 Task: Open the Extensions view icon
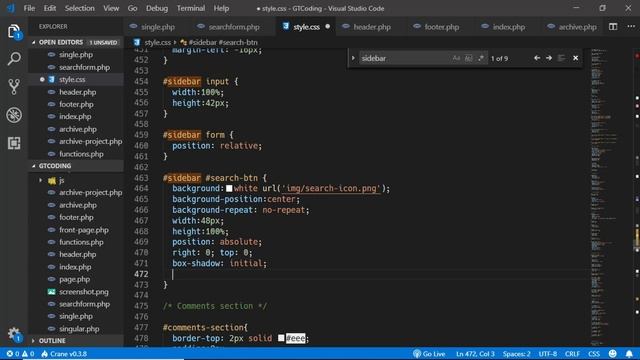[14, 143]
